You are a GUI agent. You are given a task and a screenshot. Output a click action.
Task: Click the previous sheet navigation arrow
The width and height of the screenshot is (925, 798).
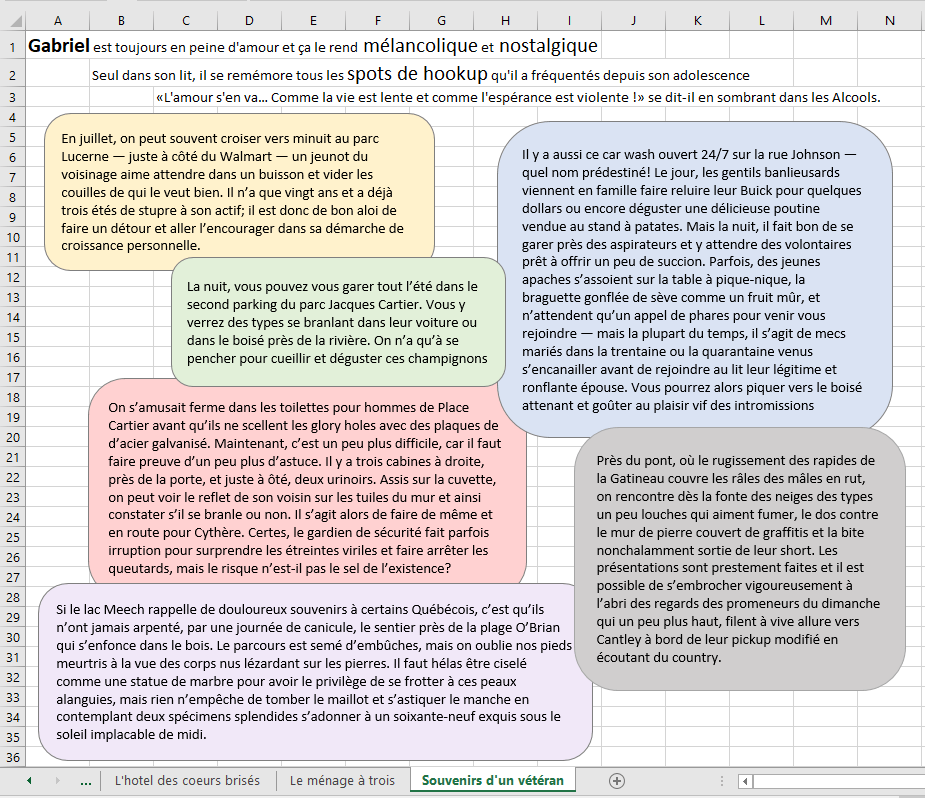29,781
